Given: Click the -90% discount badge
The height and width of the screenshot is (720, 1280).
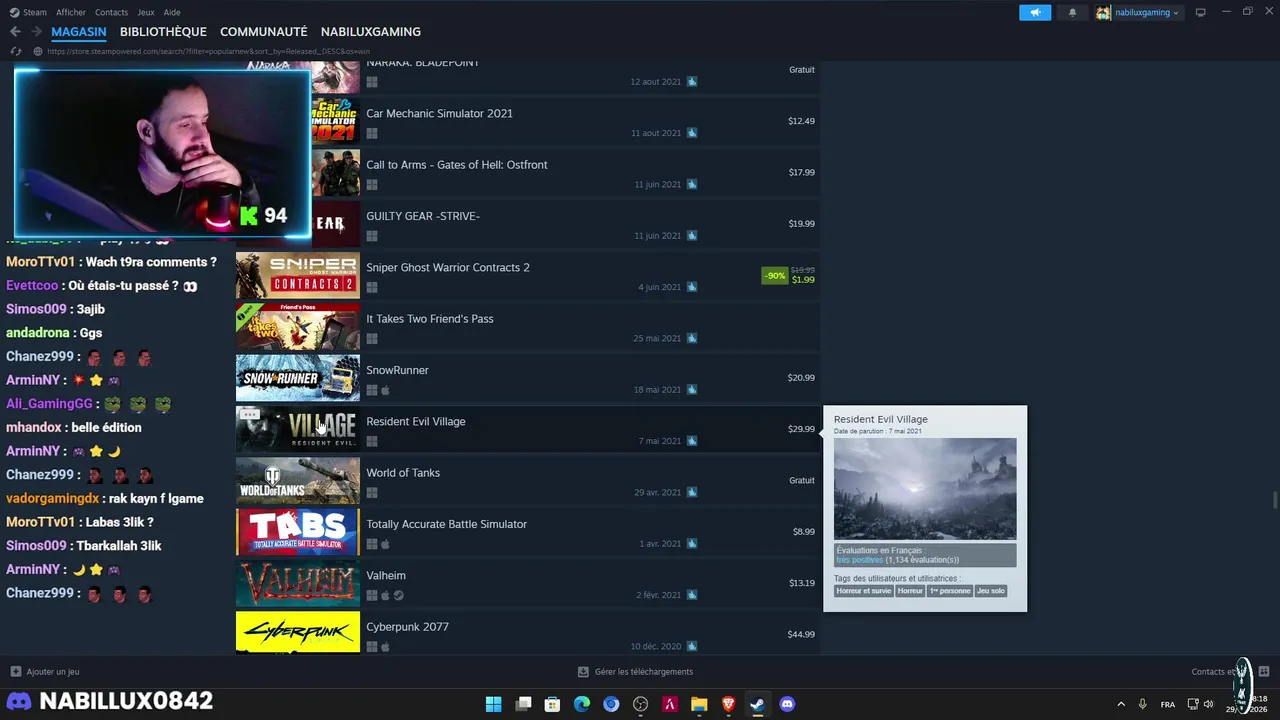Looking at the screenshot, I should pos(774,275).
